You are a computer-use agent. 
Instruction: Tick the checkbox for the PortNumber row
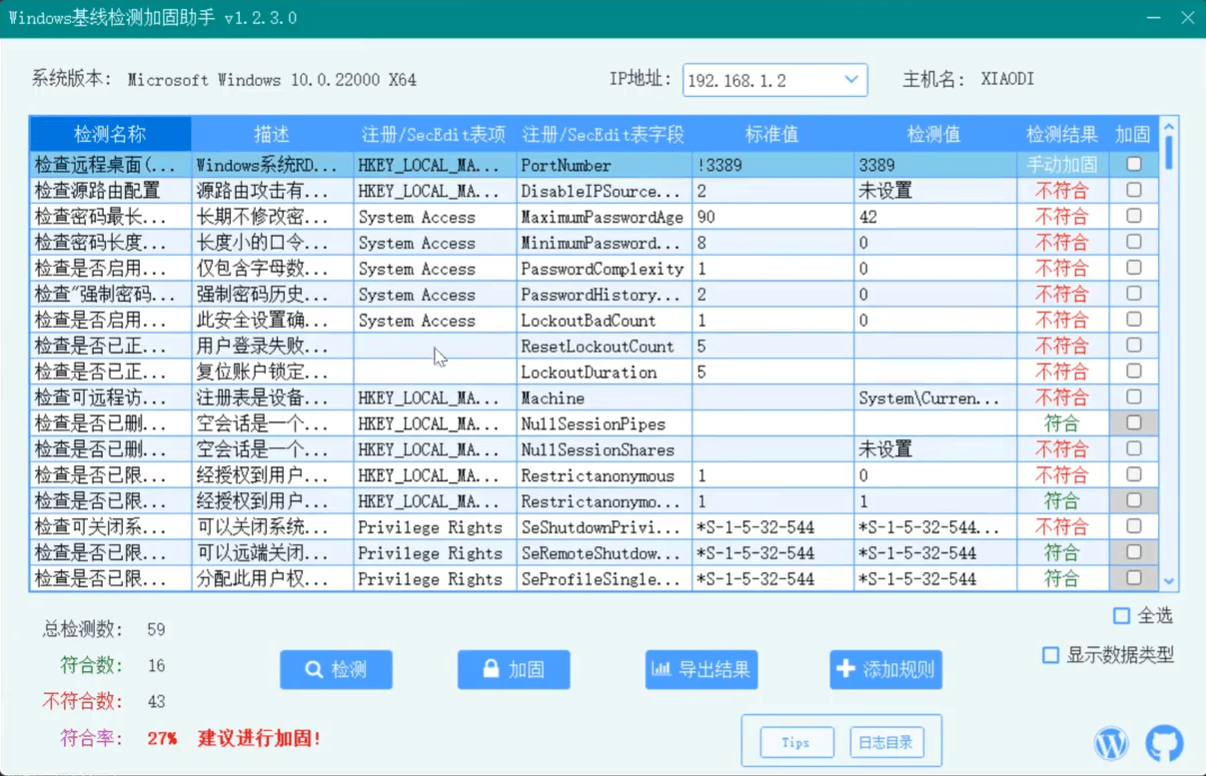click(1134, 164)
